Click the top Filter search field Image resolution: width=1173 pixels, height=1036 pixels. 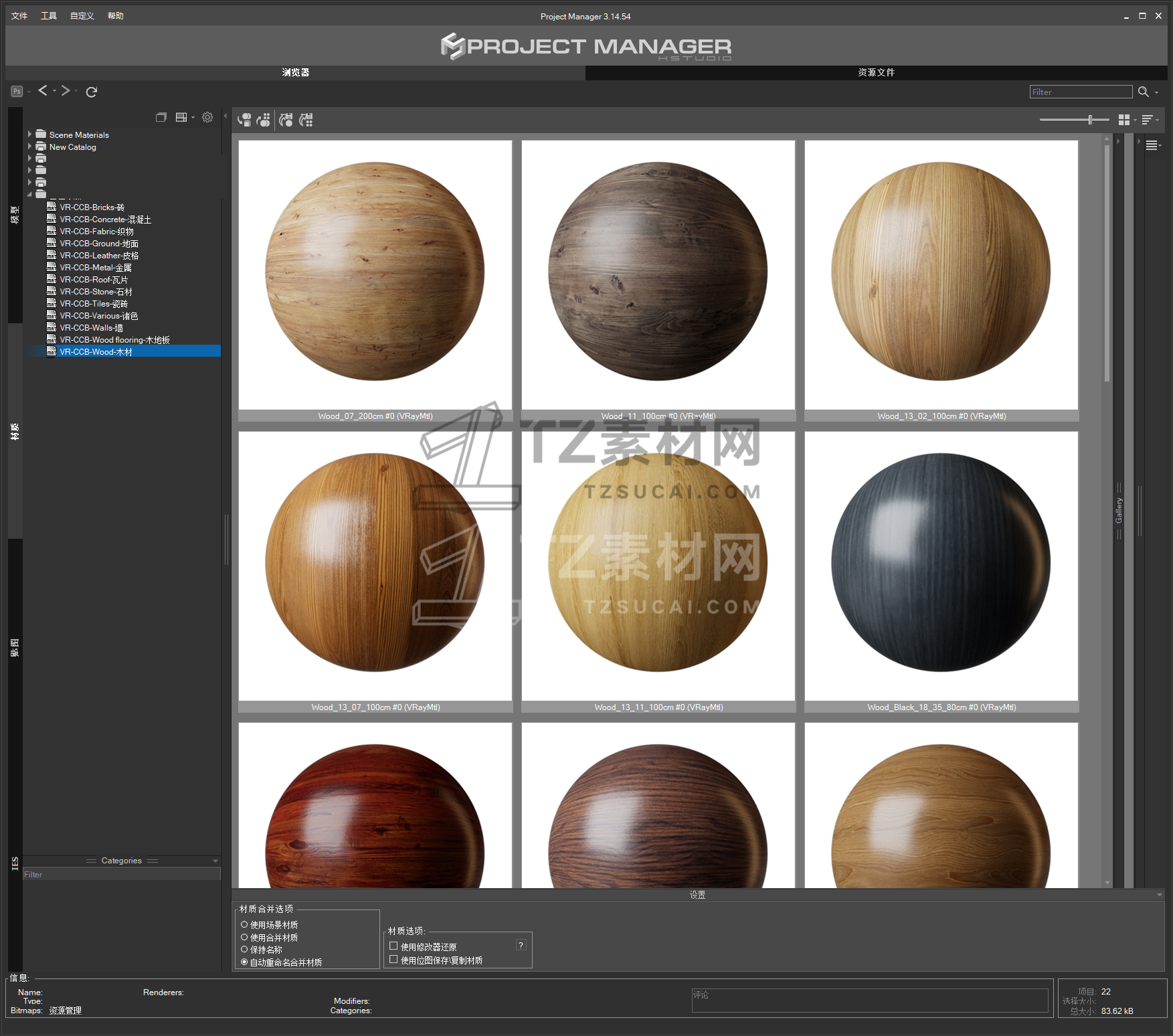click(1081, 92)
